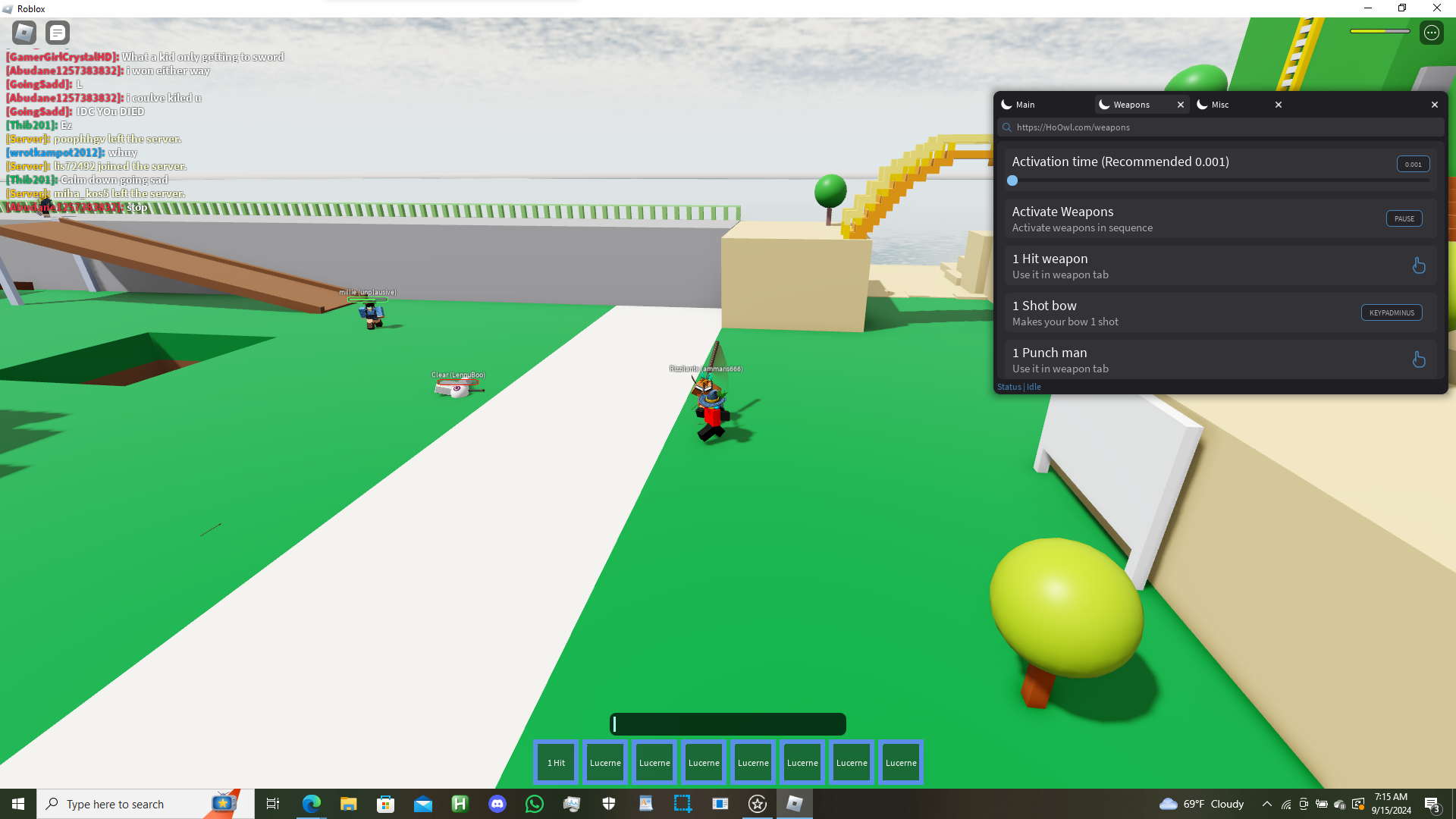Click the 1 Punch man hand icon
The image size is (1456, 819).
[1419, 359]
